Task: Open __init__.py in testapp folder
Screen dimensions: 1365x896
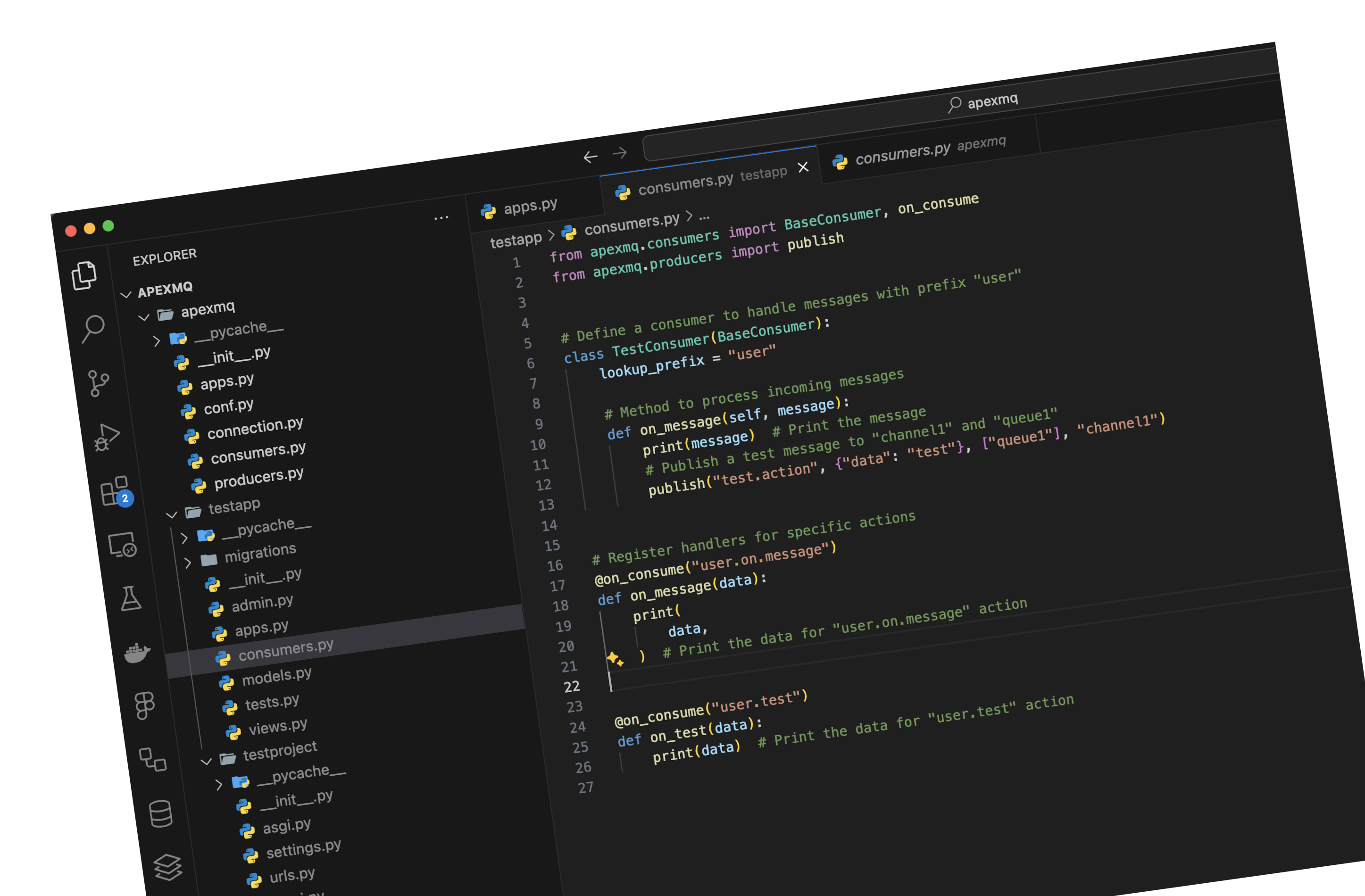Action: click(x=265, y=579)
